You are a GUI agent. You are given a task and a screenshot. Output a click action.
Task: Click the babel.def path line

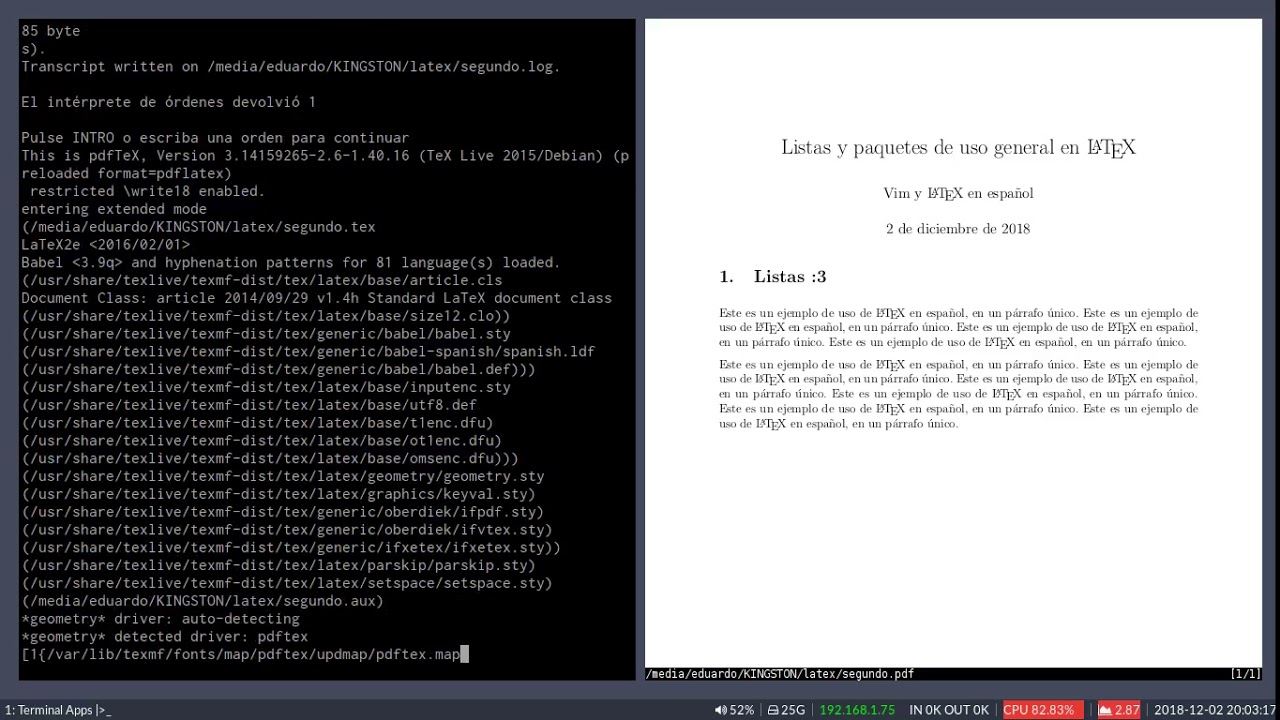pos(278,370)
